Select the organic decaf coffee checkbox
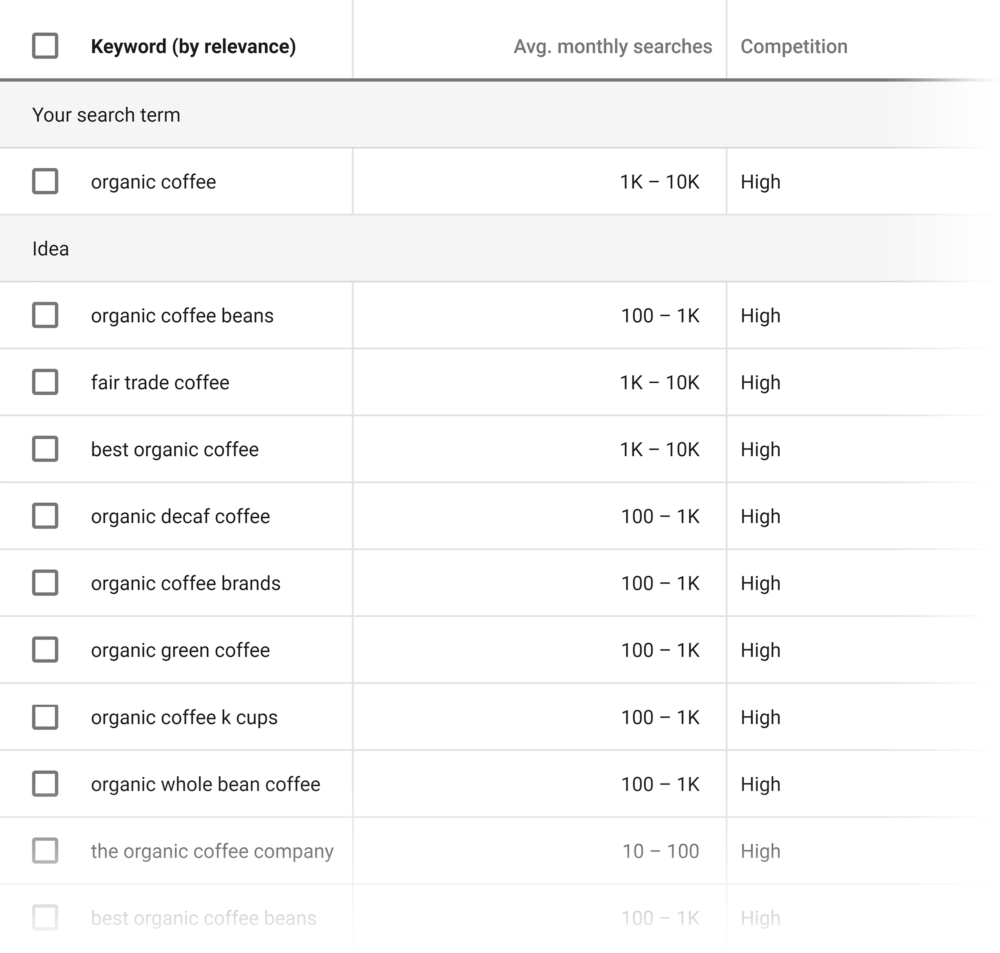This screenshot has height=953, width=1000. [45, 516]
